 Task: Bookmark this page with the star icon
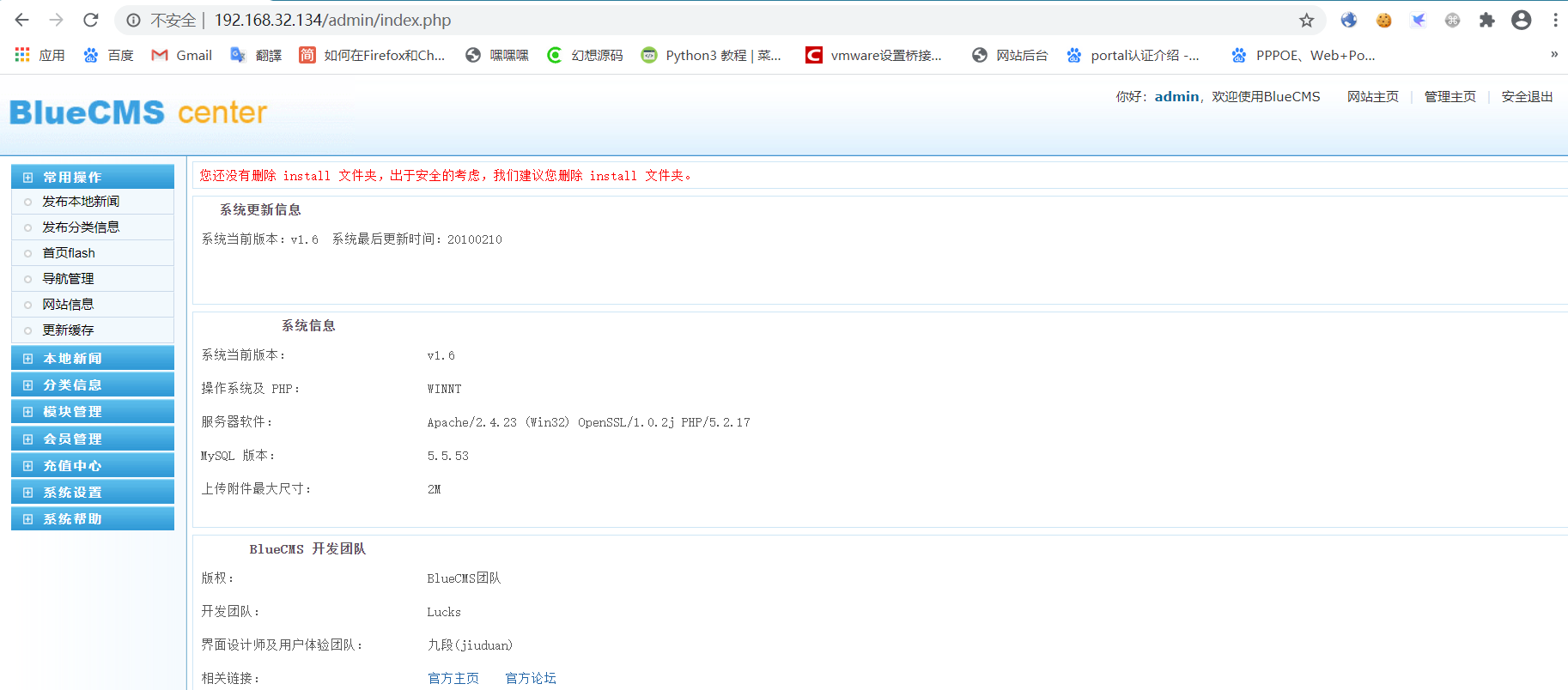pos(1306,20)
